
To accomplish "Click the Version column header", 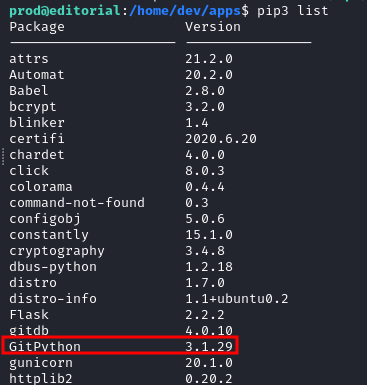I will [x=213, y=27].
